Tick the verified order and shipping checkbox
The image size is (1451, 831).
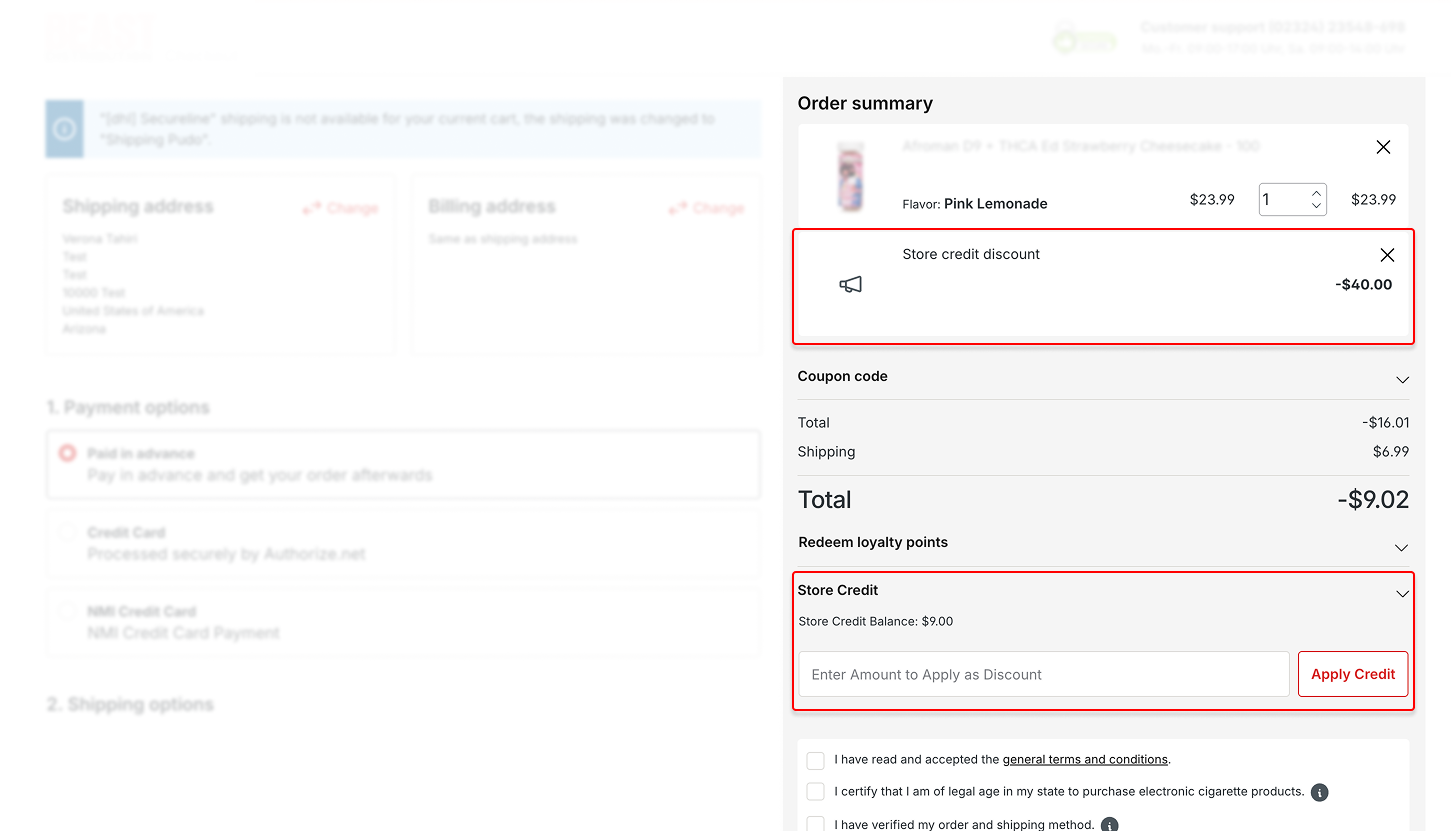(x=816, y=824)
